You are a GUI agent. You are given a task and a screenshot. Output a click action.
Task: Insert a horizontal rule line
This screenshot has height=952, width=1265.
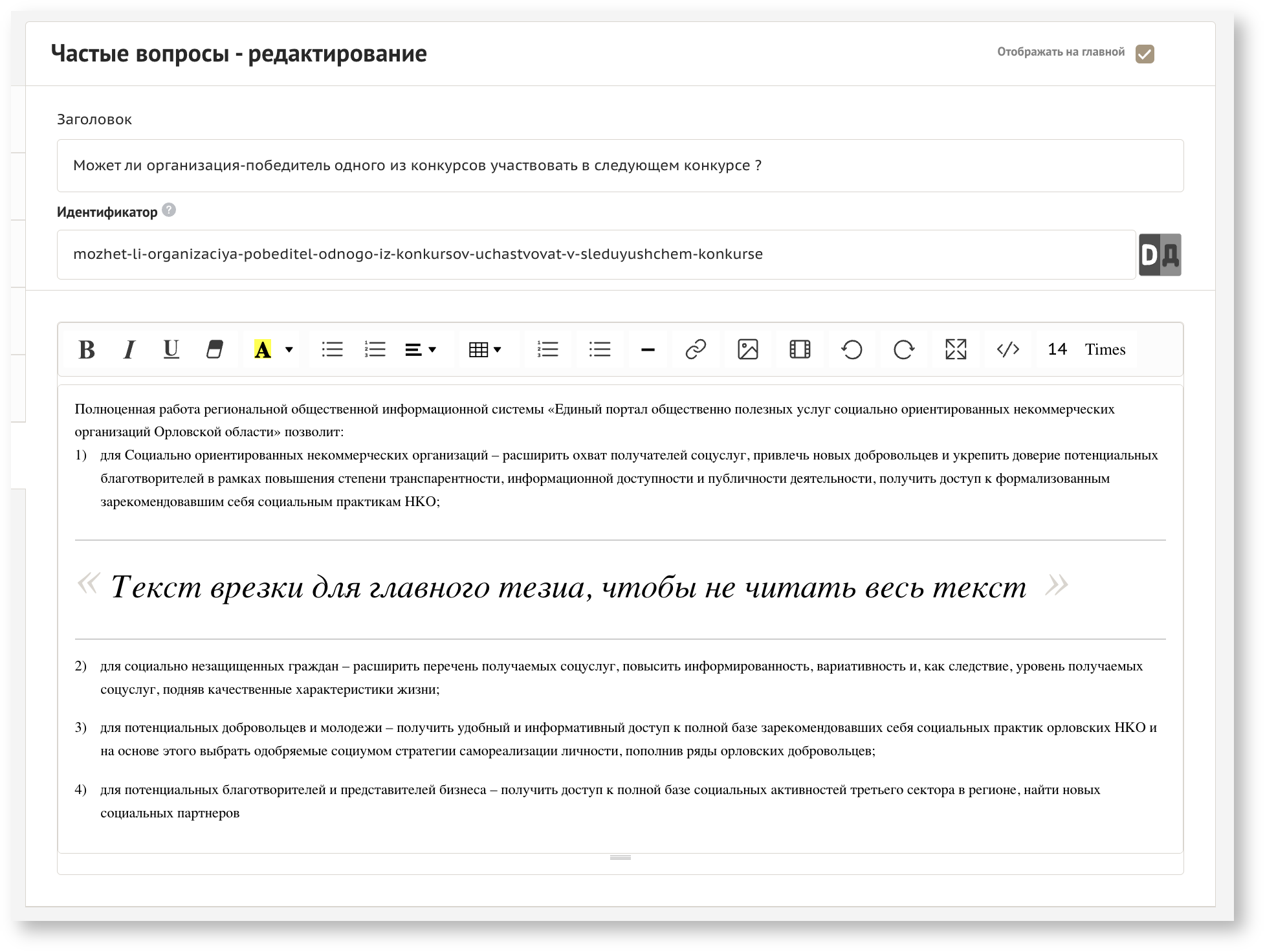(648, 349)
